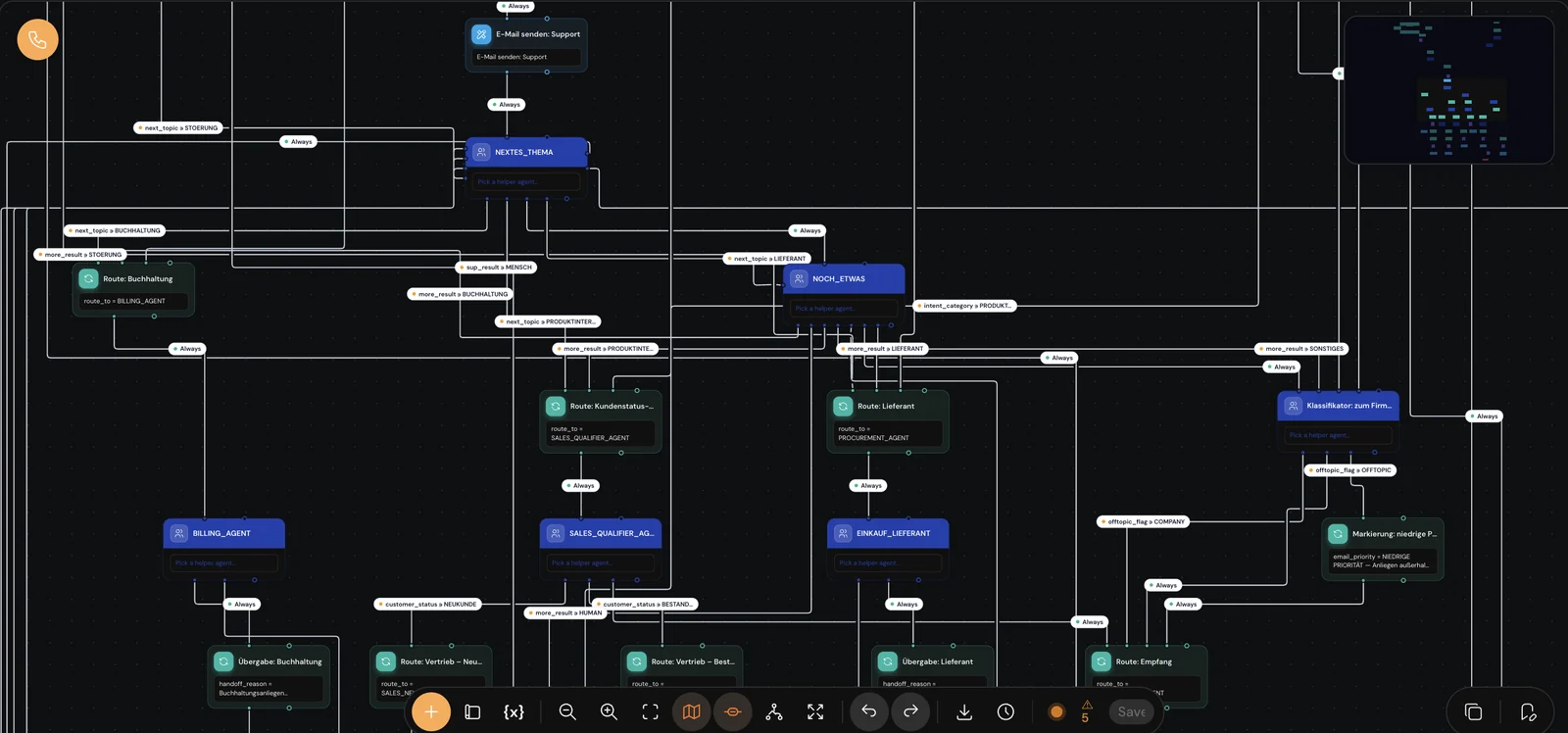Image resolution: width=1568 pixels, height=733 pixels.
Task: Click the orange status dot indicator
Action: coord(1056,712)
